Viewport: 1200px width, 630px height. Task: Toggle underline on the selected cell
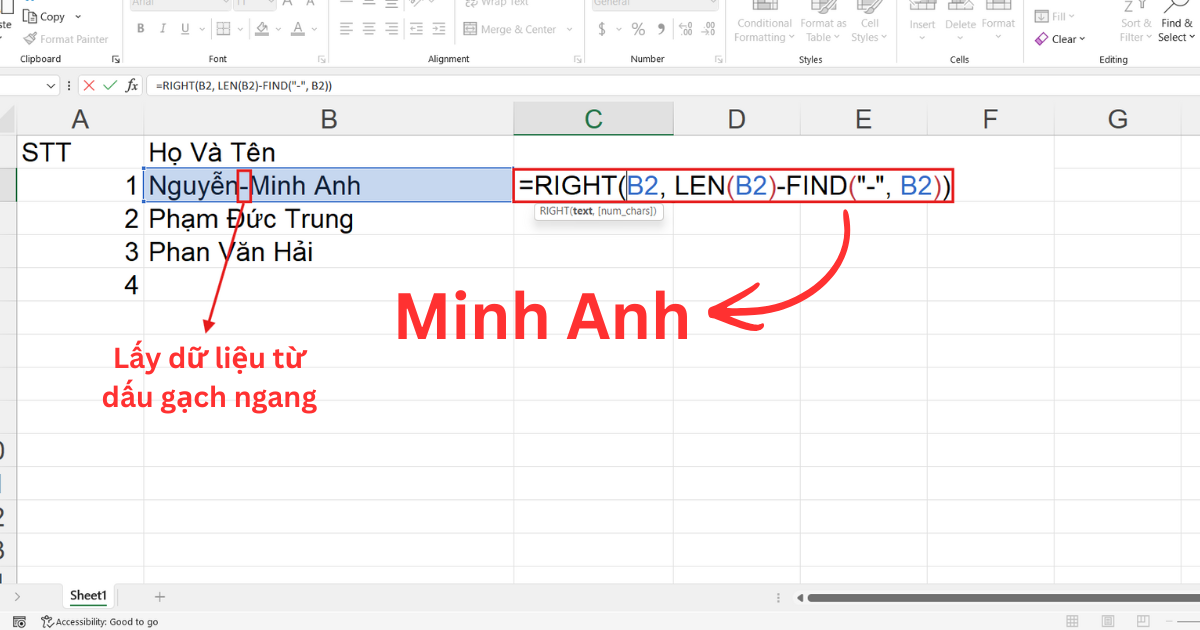click(184, 28)
